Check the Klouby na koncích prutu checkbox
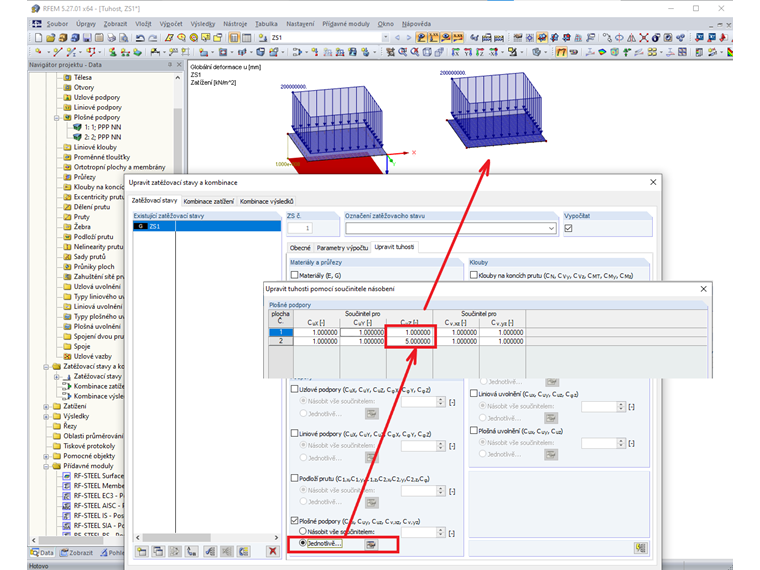 click(474, 275)
